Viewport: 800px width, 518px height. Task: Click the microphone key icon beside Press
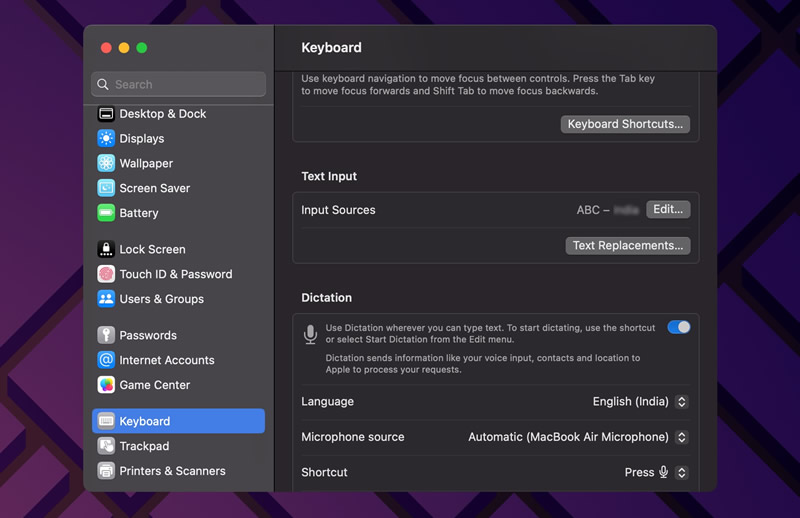[x=663, y=472]
